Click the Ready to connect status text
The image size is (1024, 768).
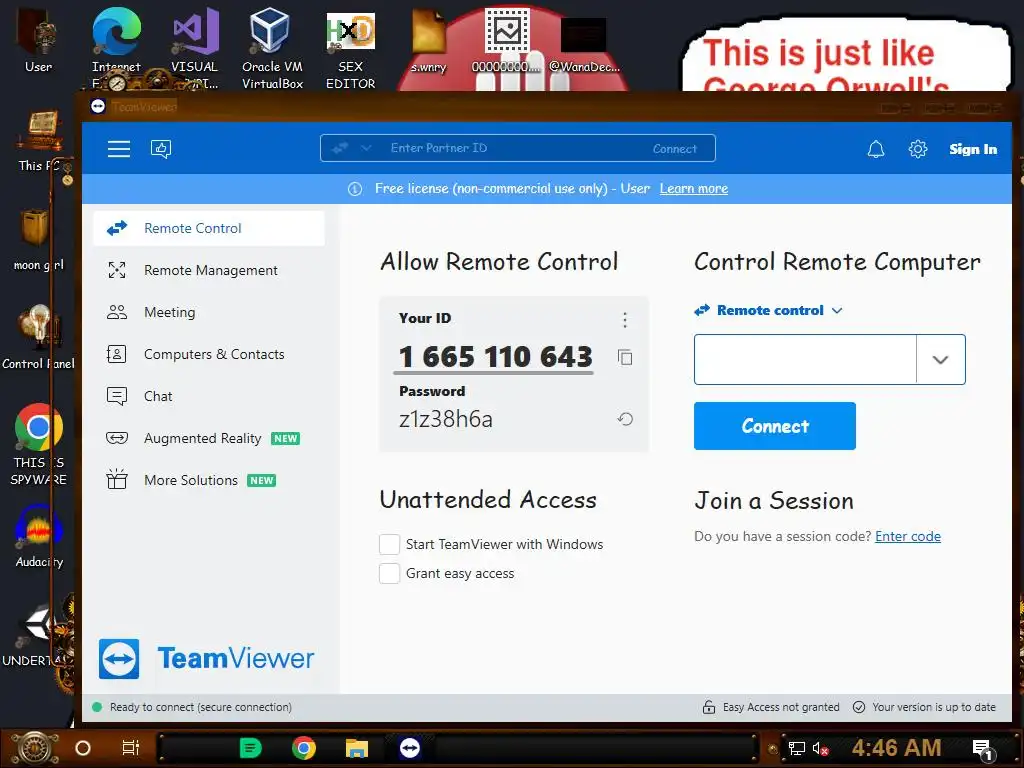200,707
